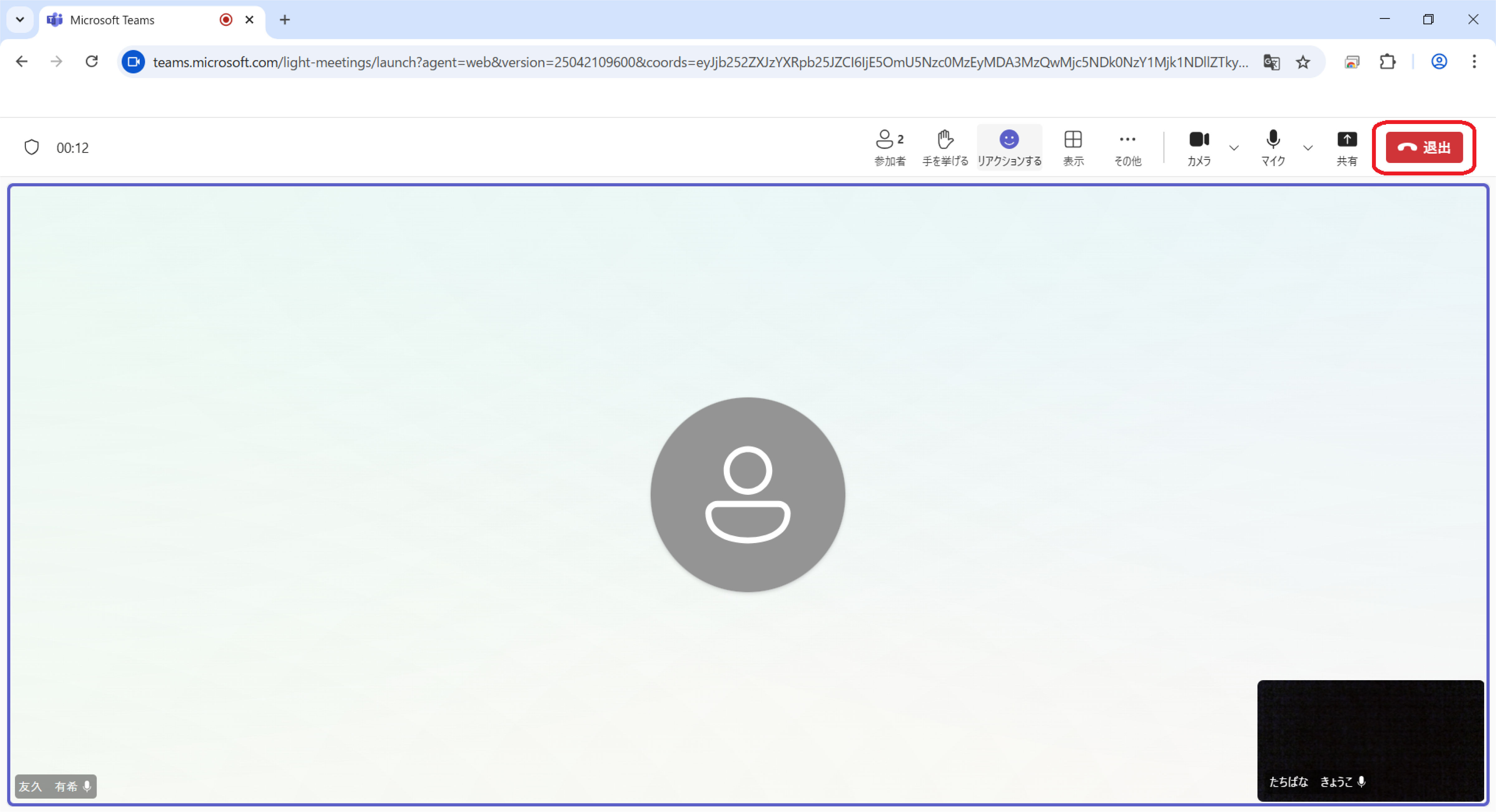This screenshot has height=812, width=1496.
Task: Restore down the browser window
Action: (x=1429, y=19)
